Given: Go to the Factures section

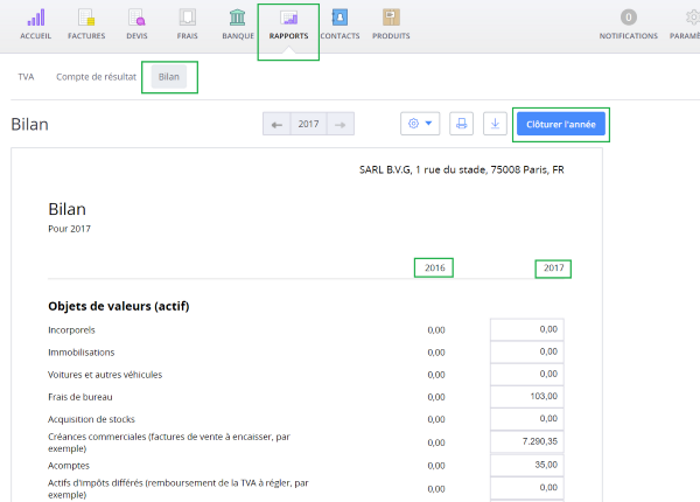Looking at the screenshot, I should pos(86,19).
